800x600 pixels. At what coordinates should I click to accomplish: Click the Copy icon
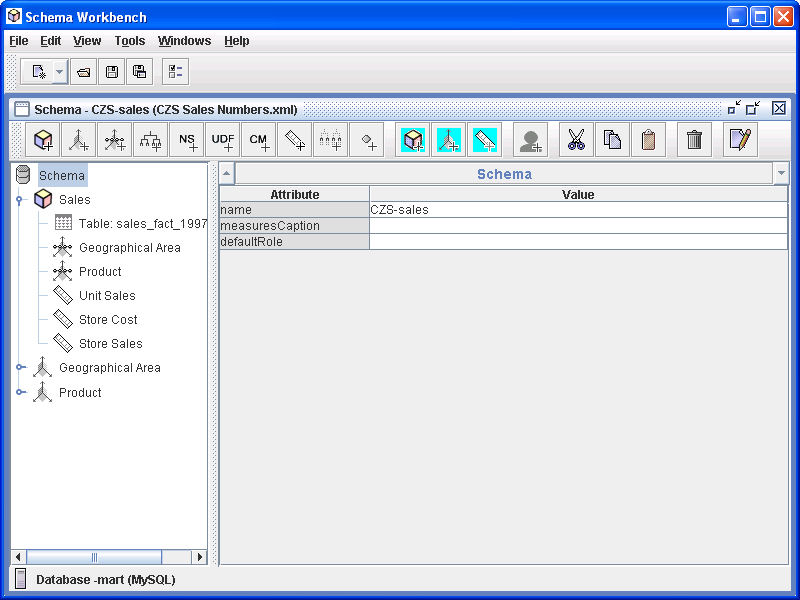tap(612, 139)
